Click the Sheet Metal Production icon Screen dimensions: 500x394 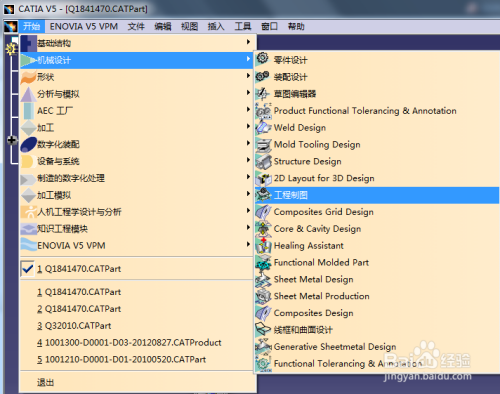click(263, 296)
